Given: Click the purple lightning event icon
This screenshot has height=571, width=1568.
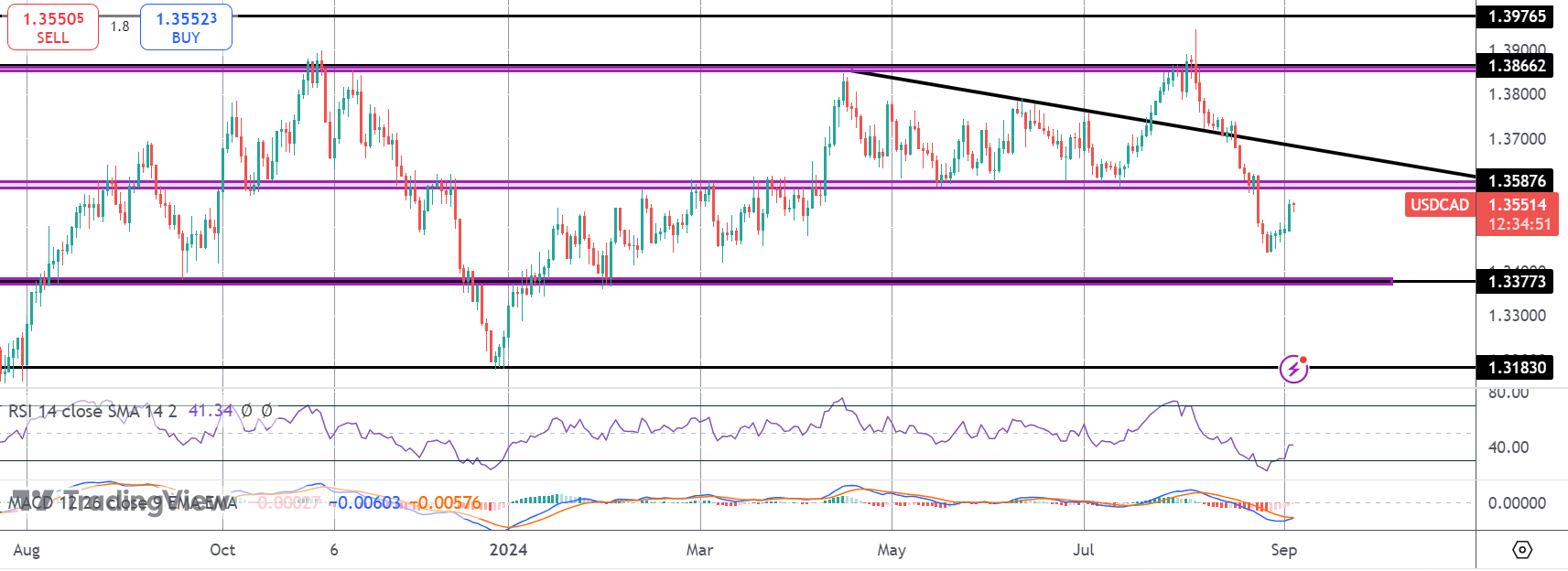Looking at the screenshot, I should click(1293, 369).
